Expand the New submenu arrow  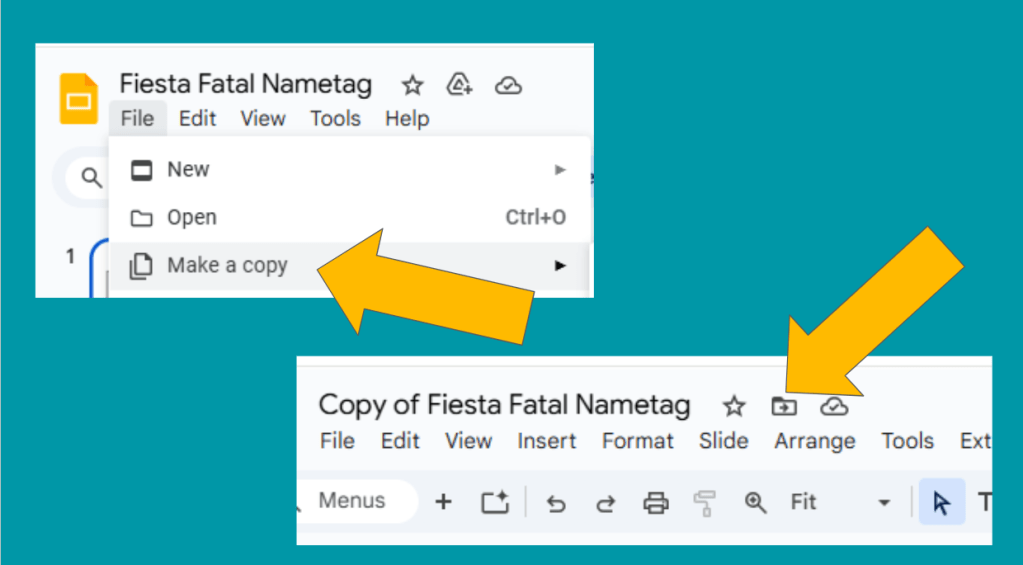pos(560,170)
